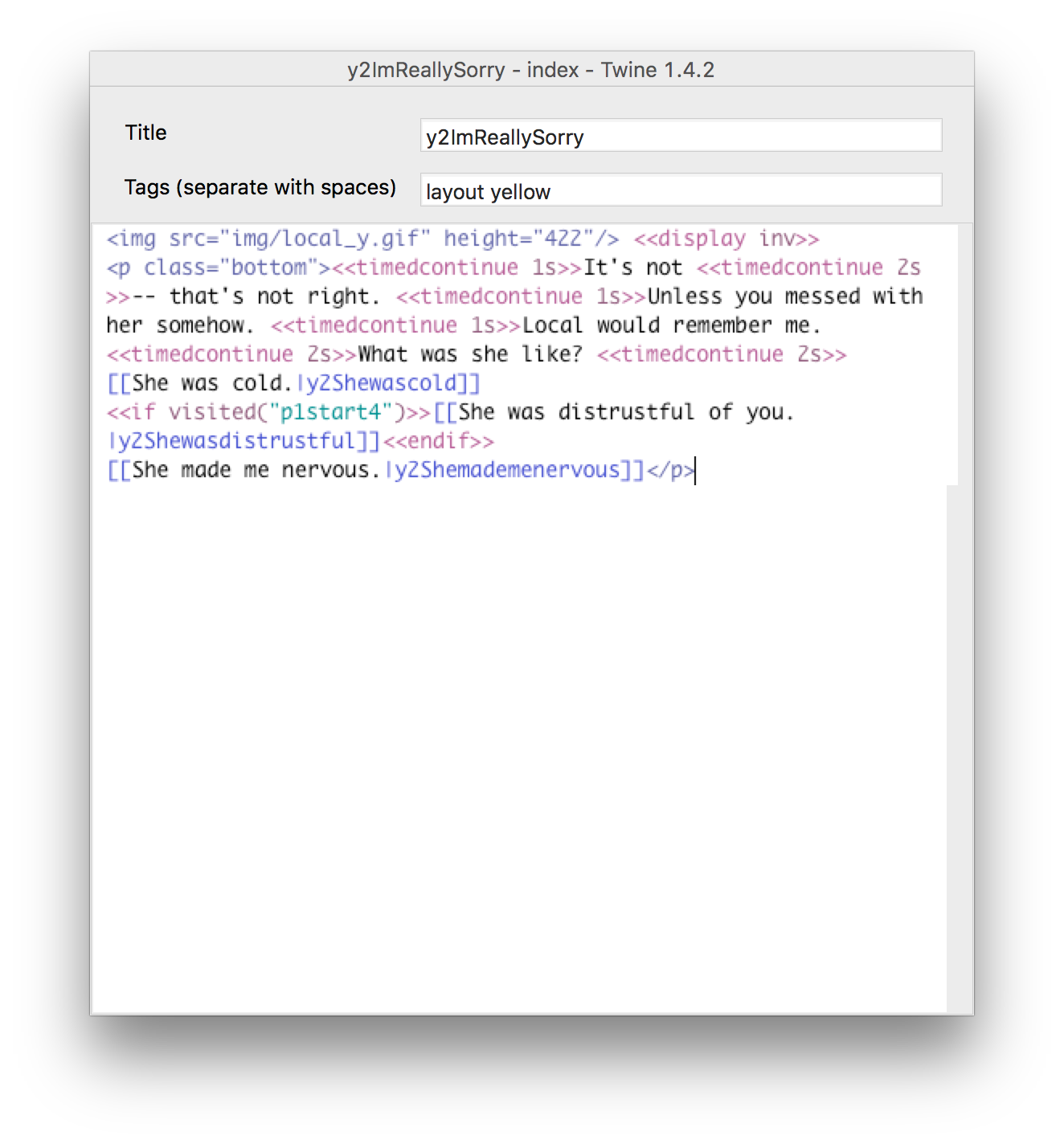The height and width of the screenshot is (1144, 1064).
Task: Click the text 'What was she like?'
Action: (x=470, y=354)
